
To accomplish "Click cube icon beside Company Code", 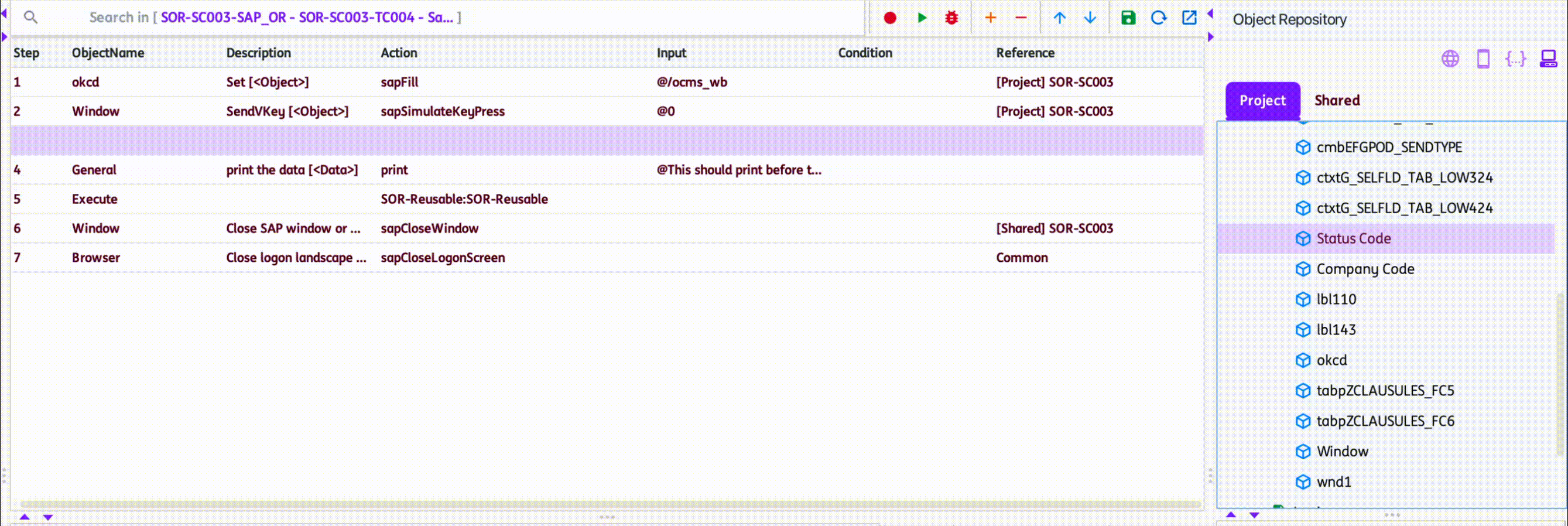I will (x=1303, y=269).
